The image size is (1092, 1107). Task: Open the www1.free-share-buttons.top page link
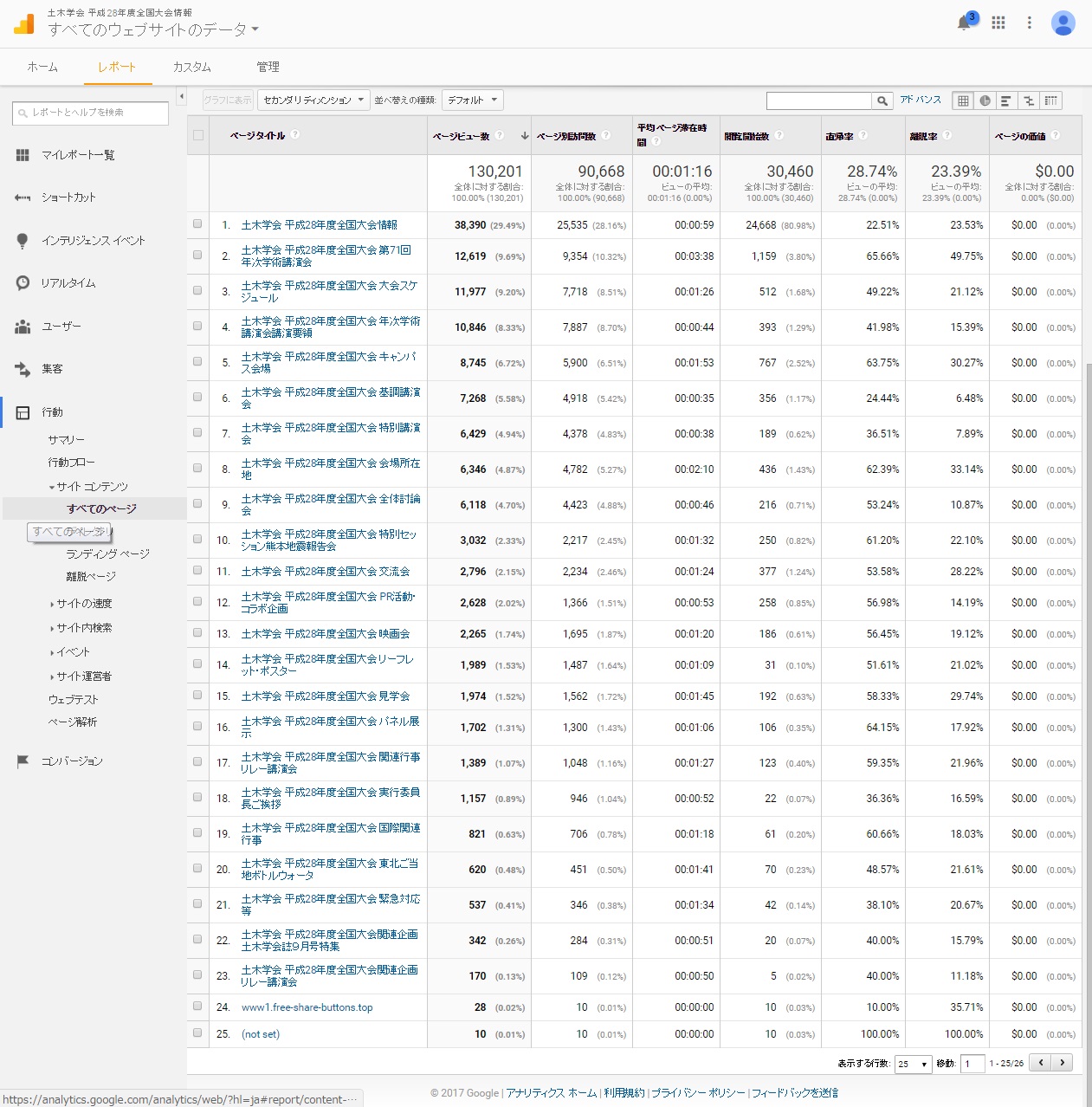[307, 1007]
